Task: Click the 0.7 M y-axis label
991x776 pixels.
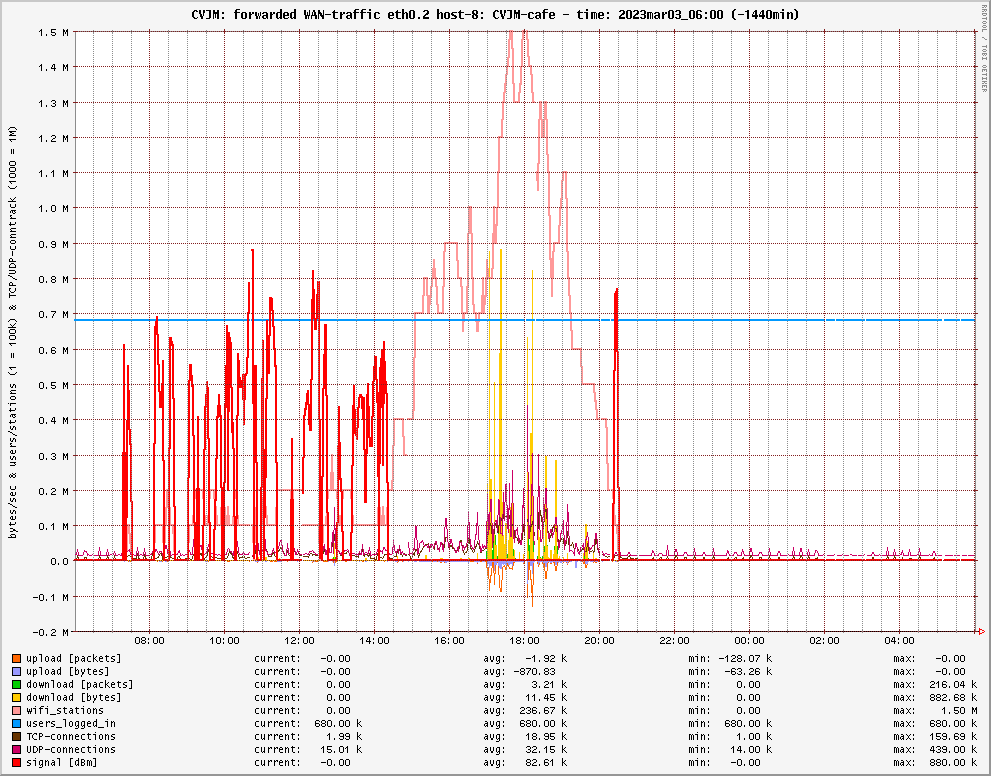Action: (x=56, y=314)
